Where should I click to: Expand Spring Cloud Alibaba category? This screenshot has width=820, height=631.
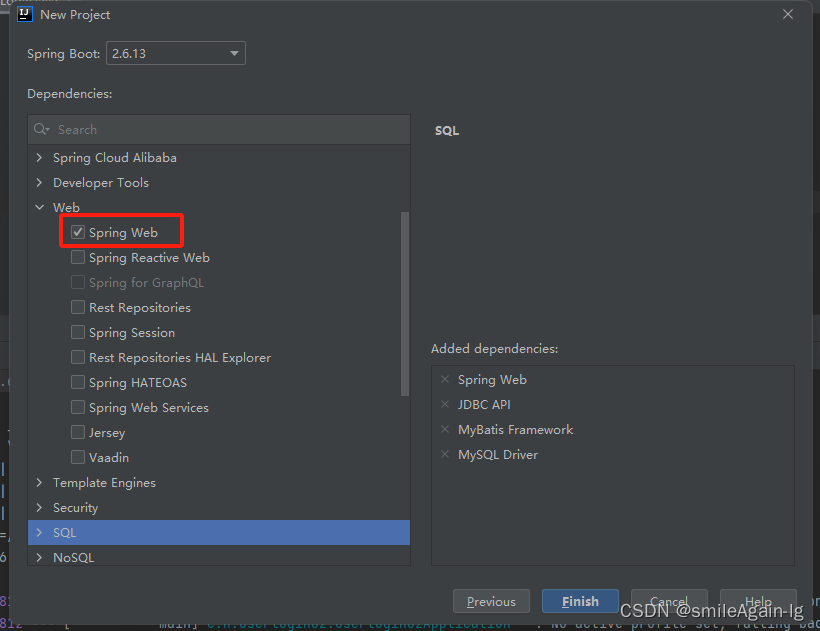(x=39, y=157)
